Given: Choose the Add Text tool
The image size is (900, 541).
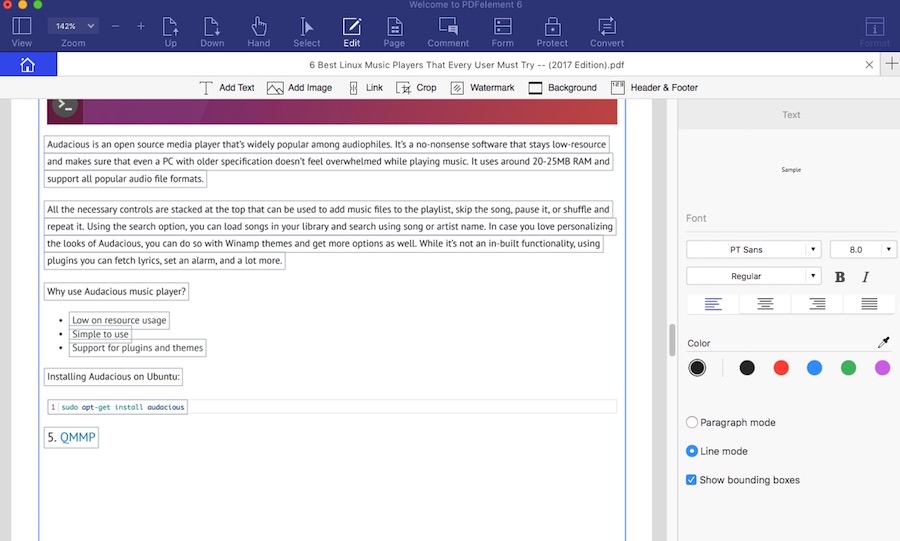Looking at the screenshot, I should coord(227,88).
